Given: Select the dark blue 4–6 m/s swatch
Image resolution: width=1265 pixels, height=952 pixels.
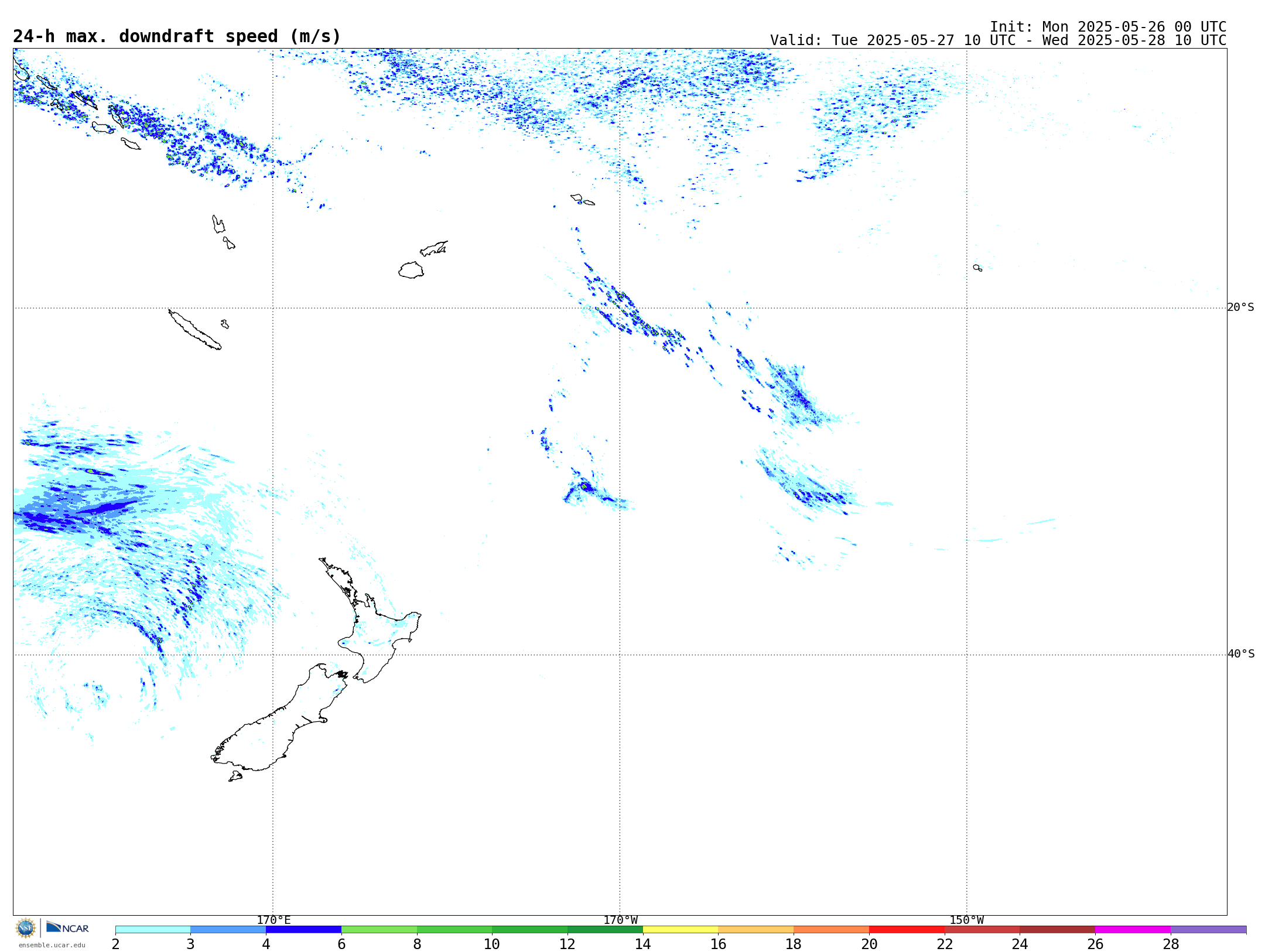Looking at the screenshot, I should coord(303,930).
